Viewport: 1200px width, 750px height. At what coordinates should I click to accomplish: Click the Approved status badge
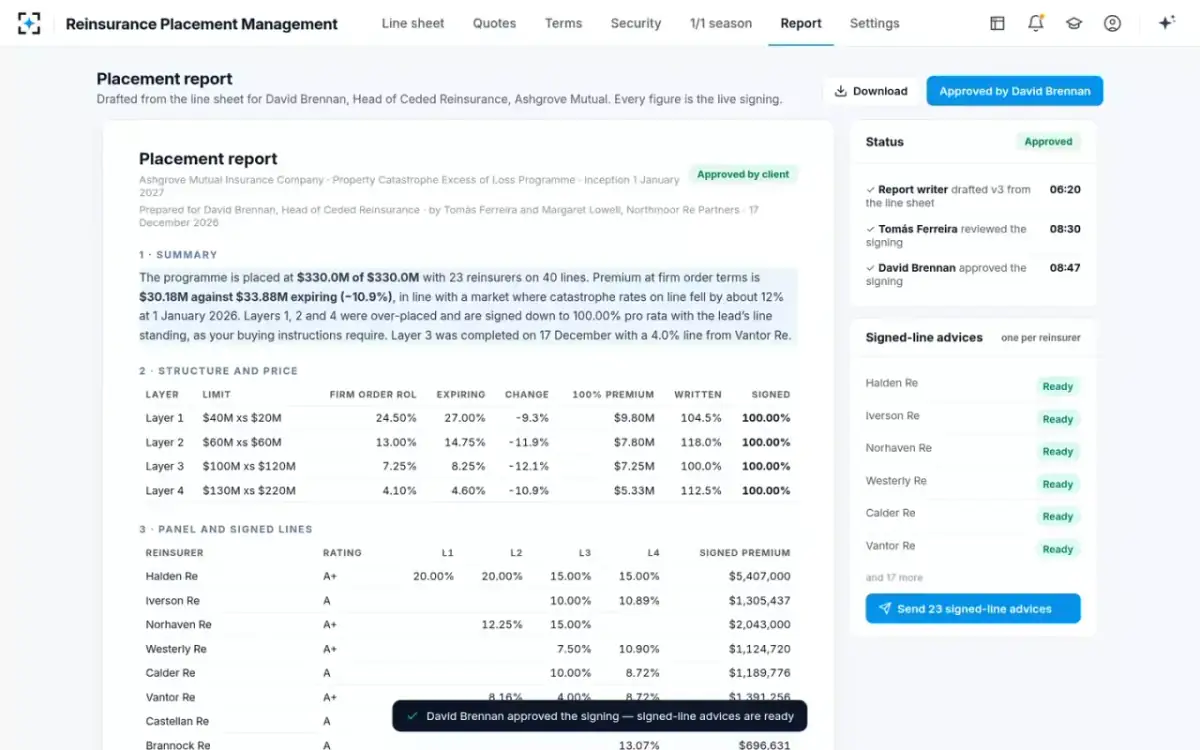pos(1048,142)
